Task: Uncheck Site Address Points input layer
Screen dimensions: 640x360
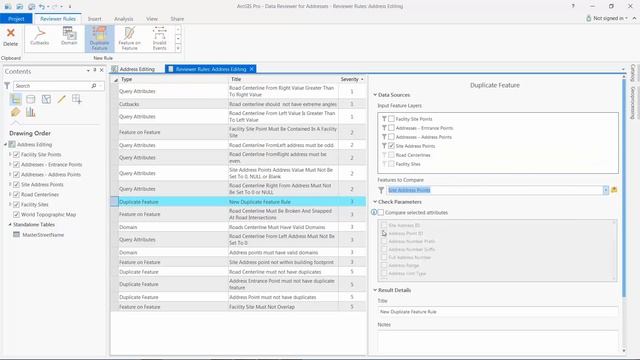Action: point(391,146)
